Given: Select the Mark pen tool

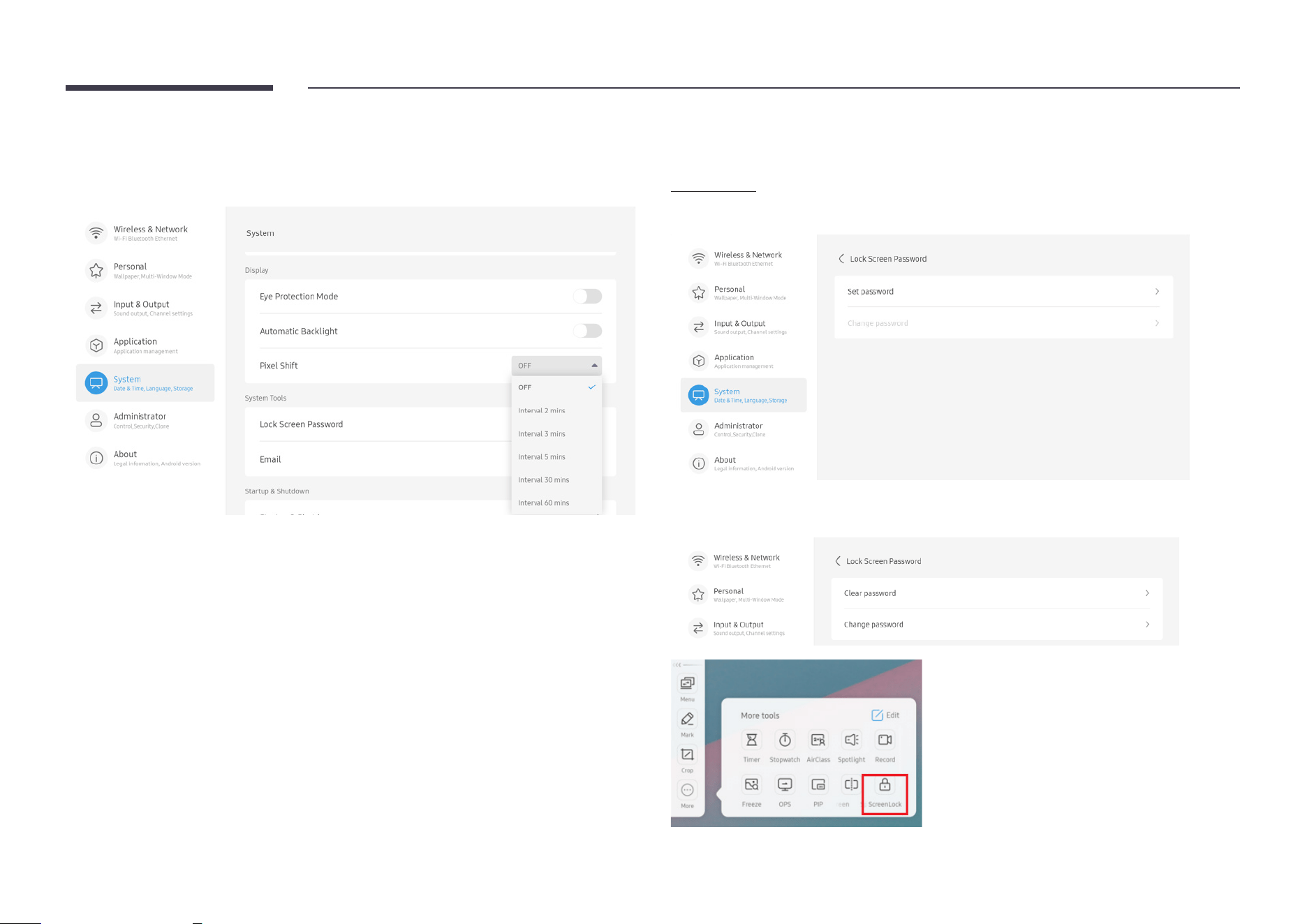Looking at the screenshot, I should pos(687,724).
